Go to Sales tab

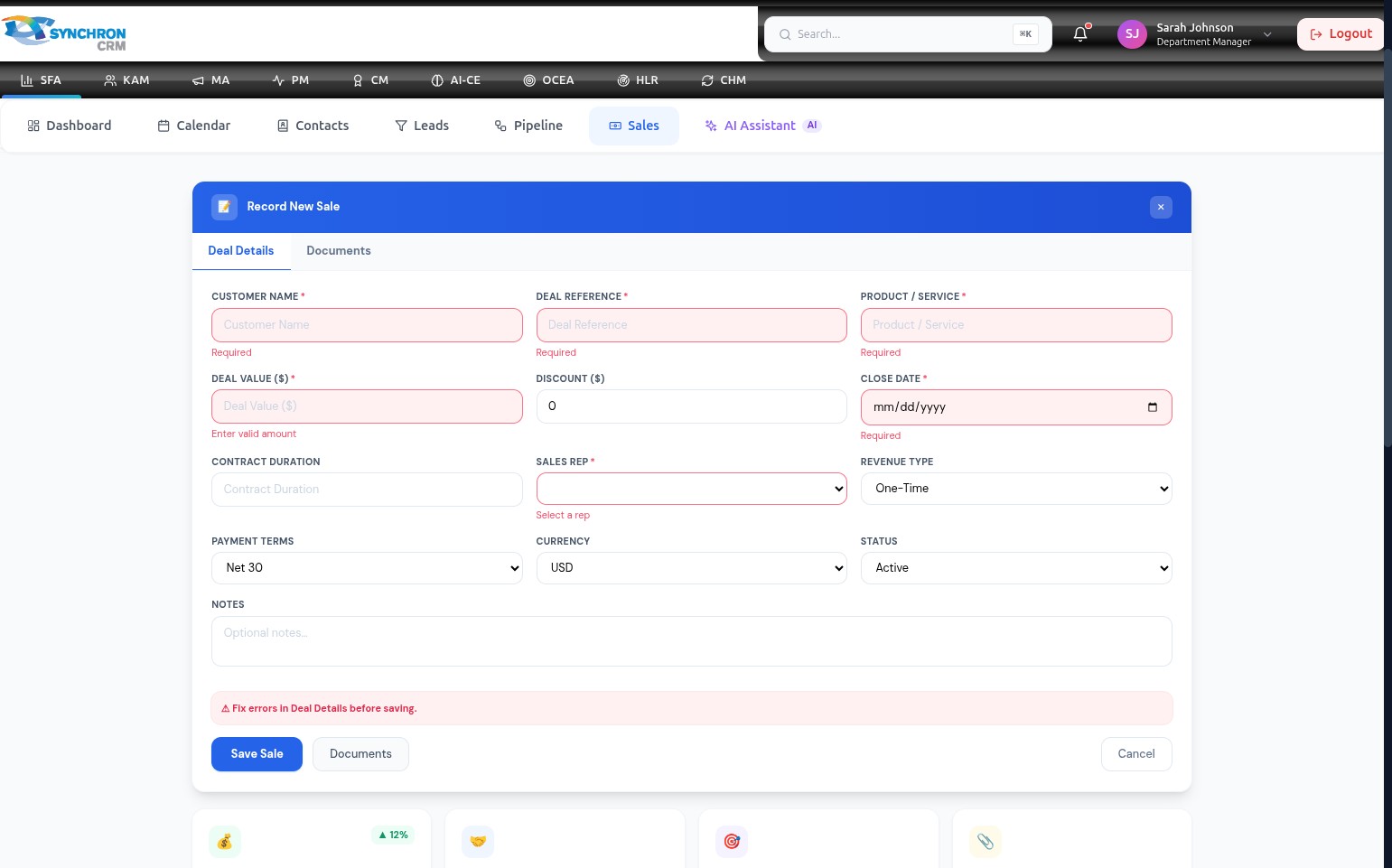[634, 126]
